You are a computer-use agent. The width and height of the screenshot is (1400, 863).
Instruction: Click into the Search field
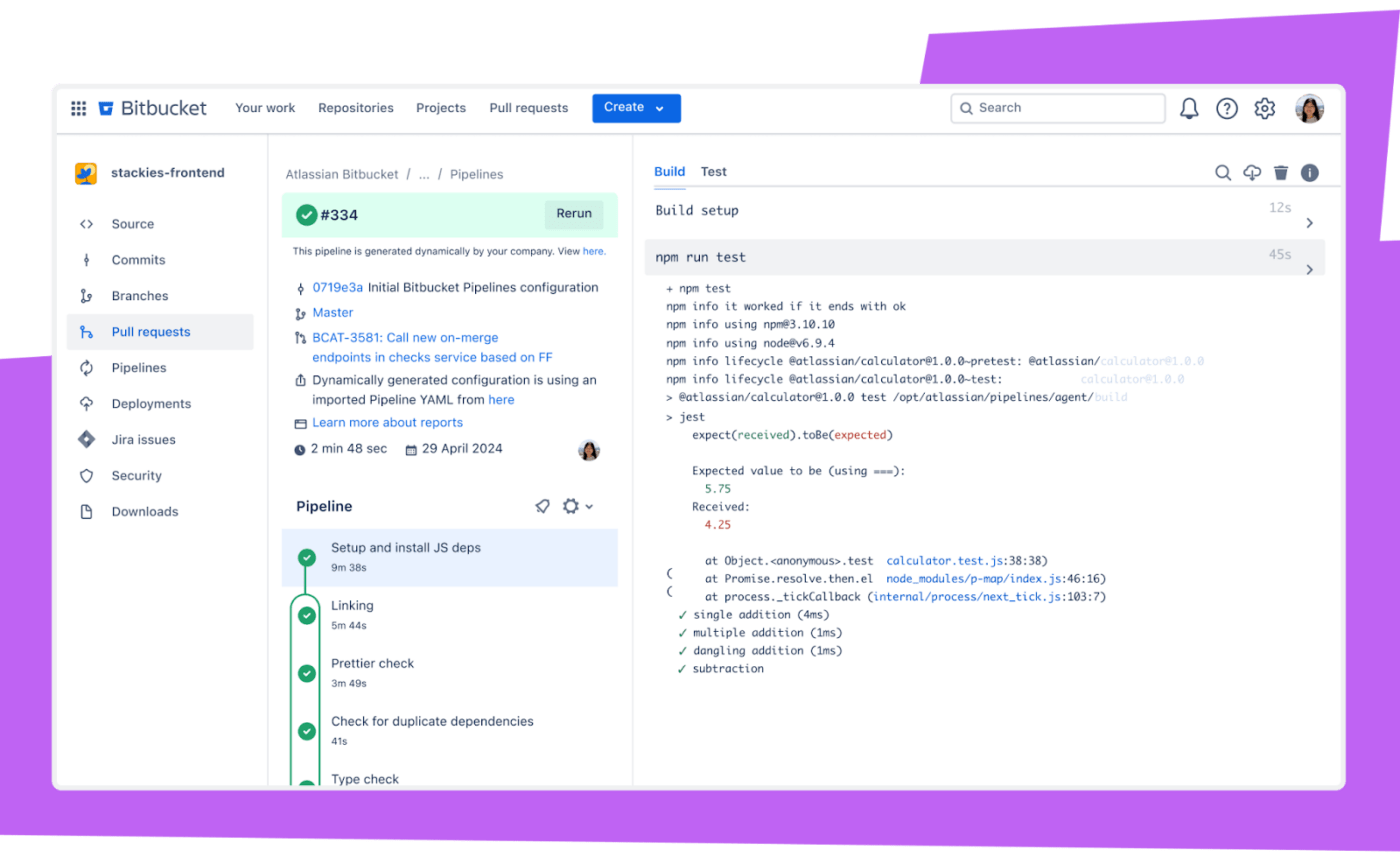pyautogui.click(x=1058, y=108)
